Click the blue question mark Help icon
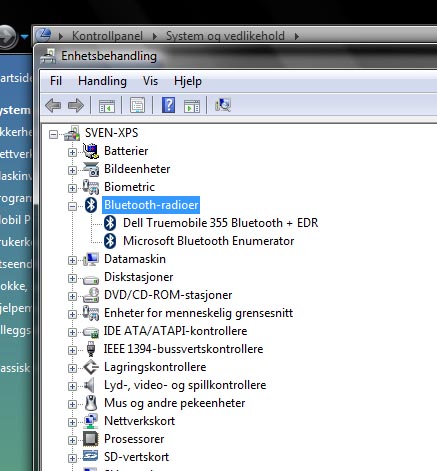This screenshot has height=471, width=437. 168,105
